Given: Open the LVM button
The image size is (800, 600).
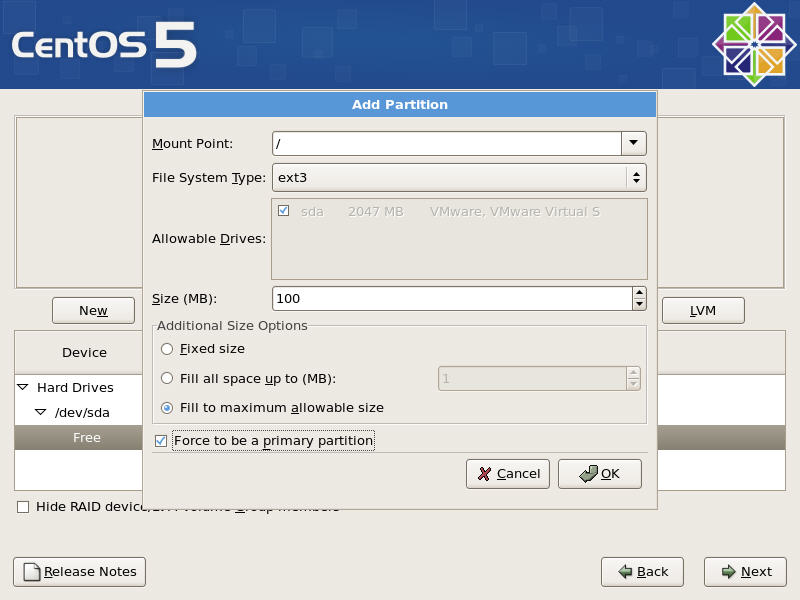Looking at the screenshot, I should [703, 311].
